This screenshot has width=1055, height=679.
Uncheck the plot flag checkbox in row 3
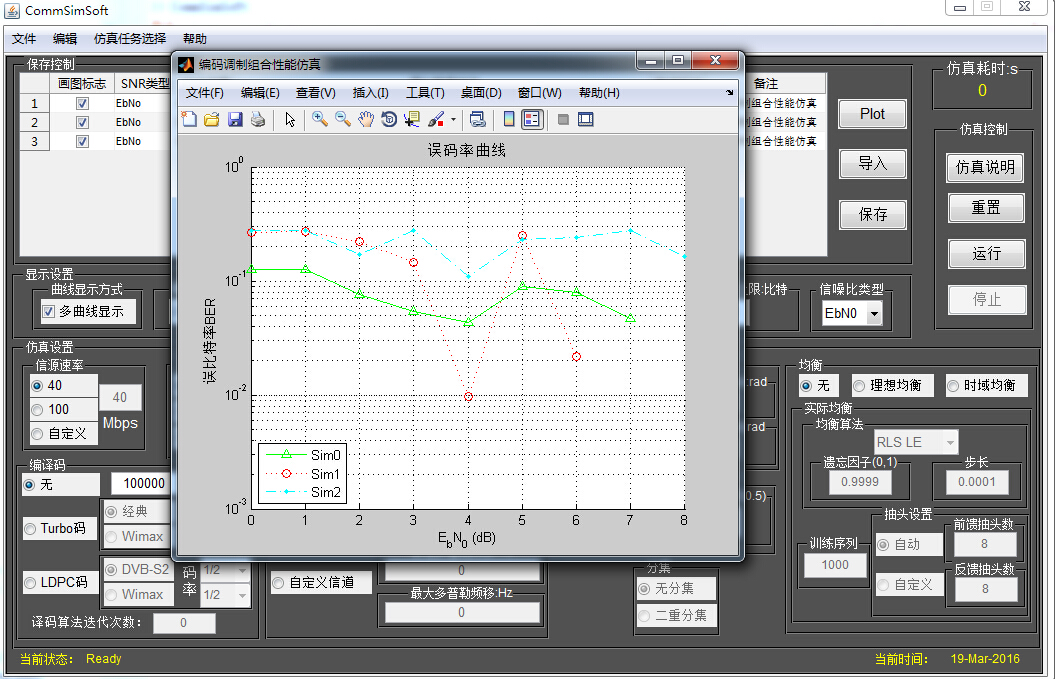(82, 141)
